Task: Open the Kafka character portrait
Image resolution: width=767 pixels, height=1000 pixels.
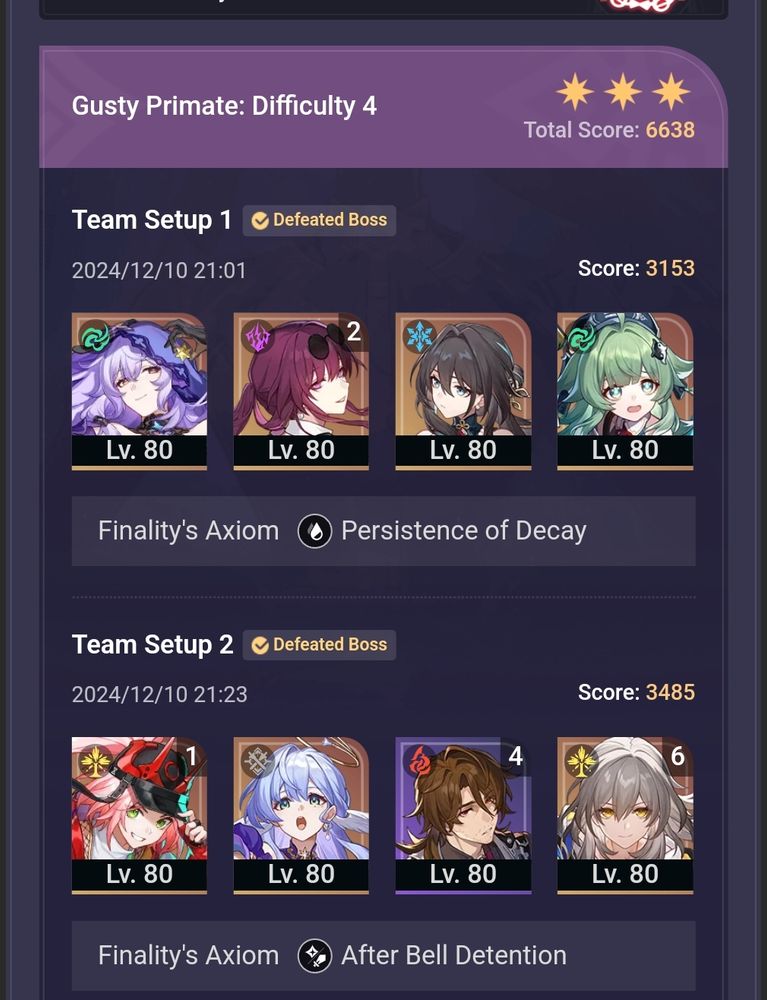Action: click(301, 391)
